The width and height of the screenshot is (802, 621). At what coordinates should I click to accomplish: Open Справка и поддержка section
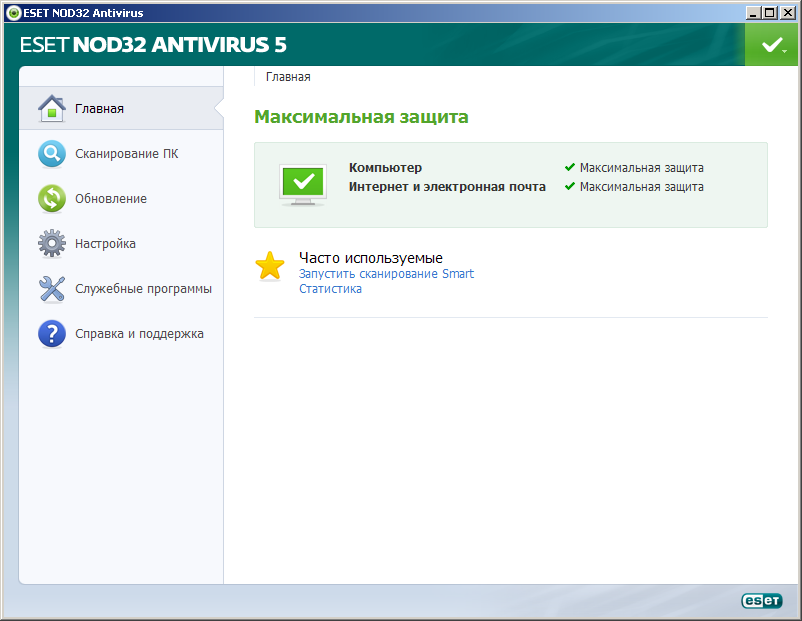(x=139, y=334)
